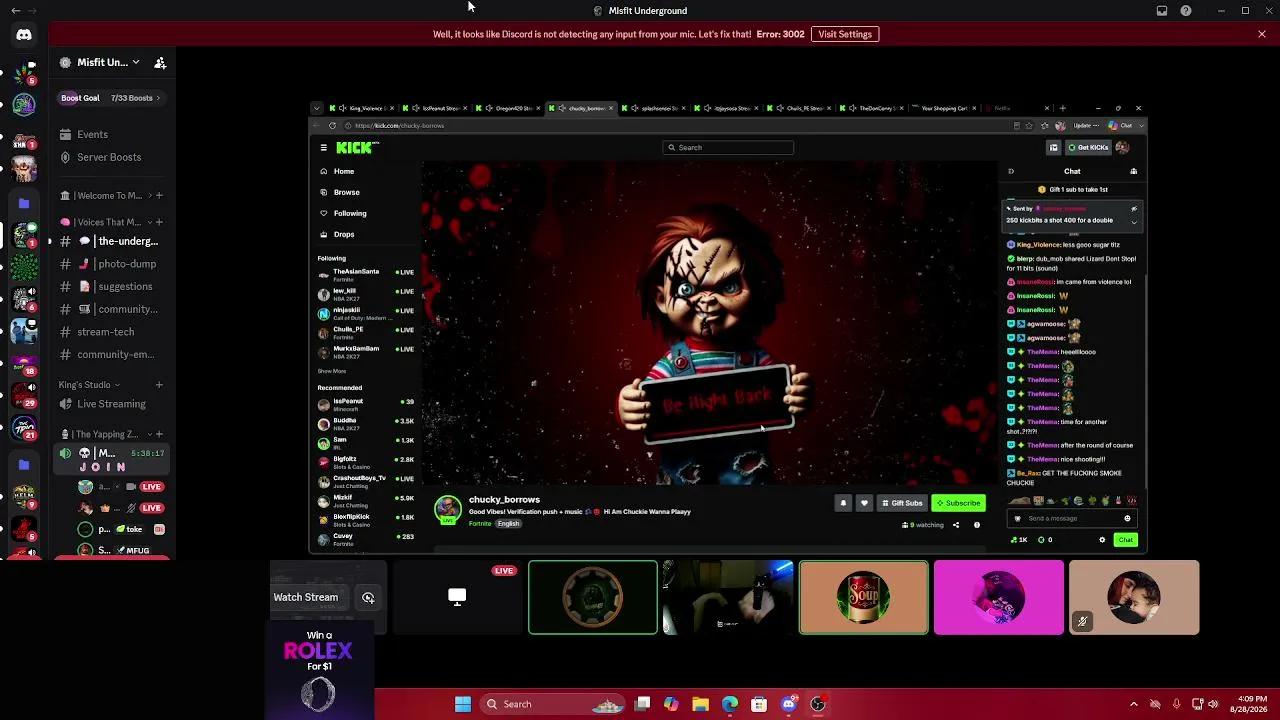
Task: Click the Kick logo
Action: [357, 148]
